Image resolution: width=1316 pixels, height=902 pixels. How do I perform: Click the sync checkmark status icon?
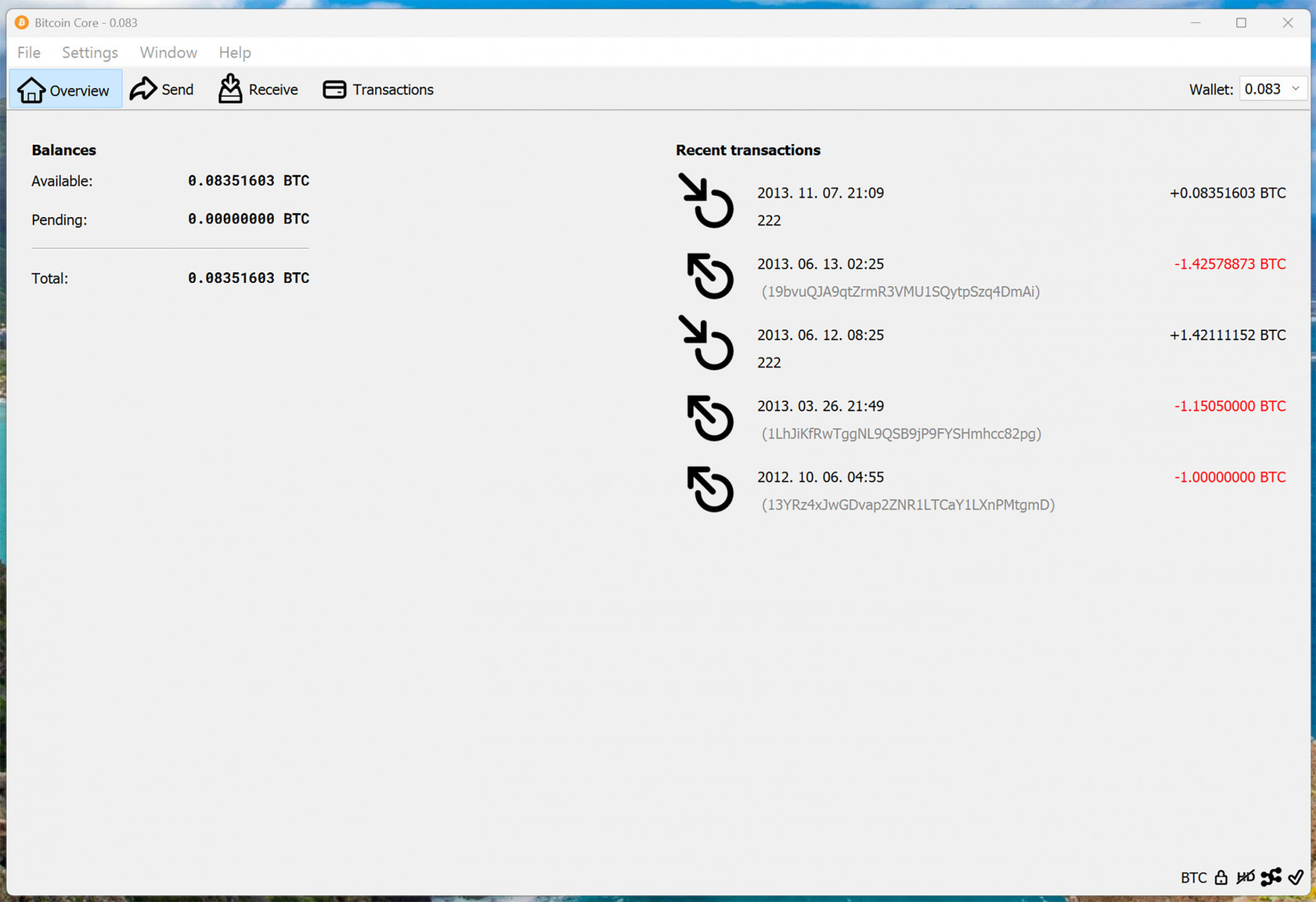pyautogui.click(x=1296, y=877)
